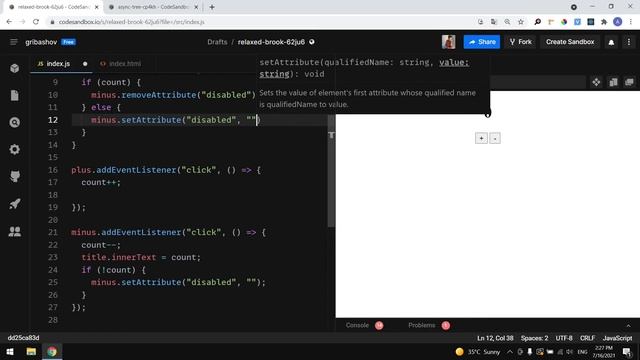Click the preview bar-chart windows icon
The image size is (640, 360).
(613, 82)
